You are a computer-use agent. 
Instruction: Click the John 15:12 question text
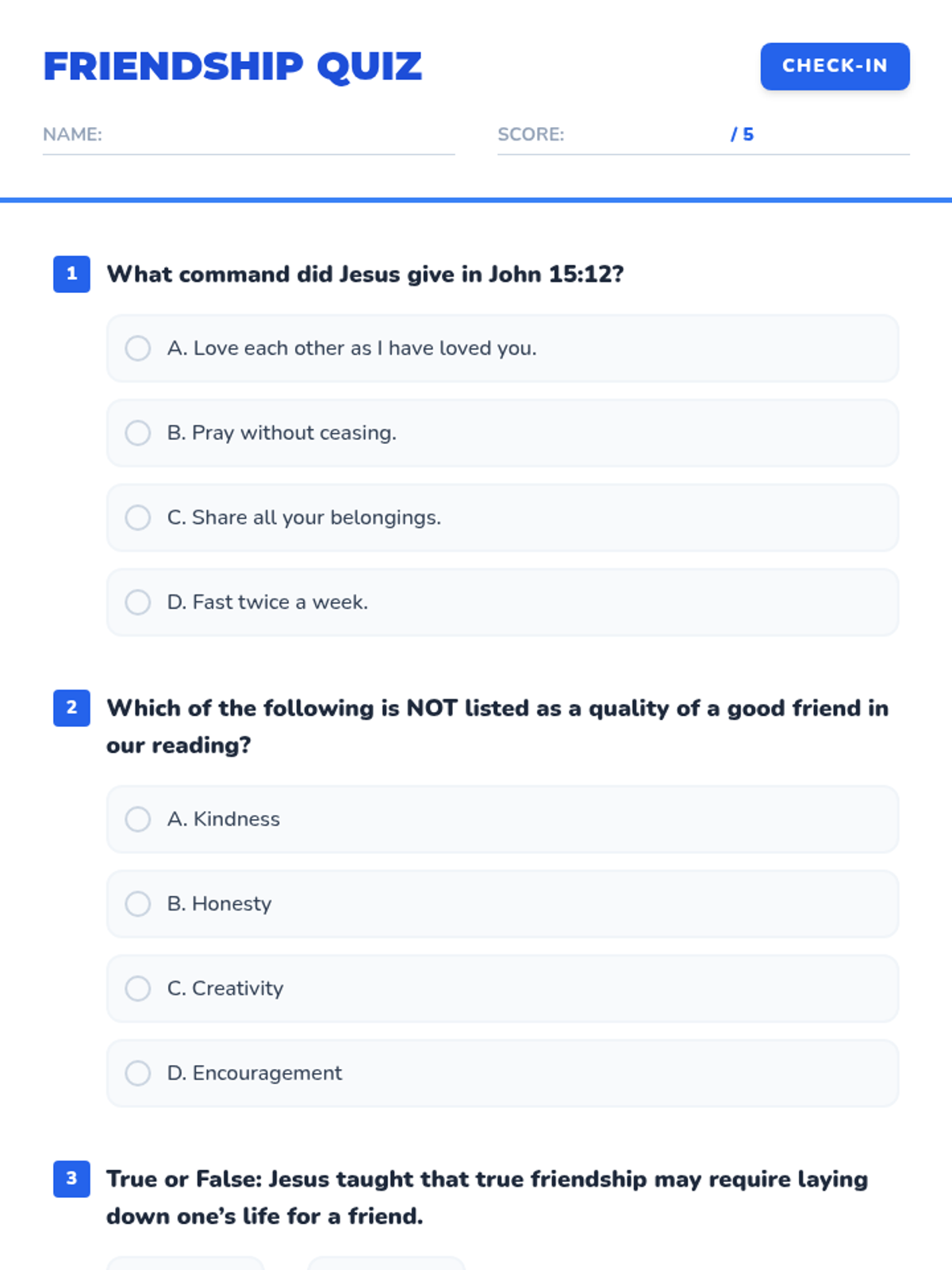[x=365, y=274]
